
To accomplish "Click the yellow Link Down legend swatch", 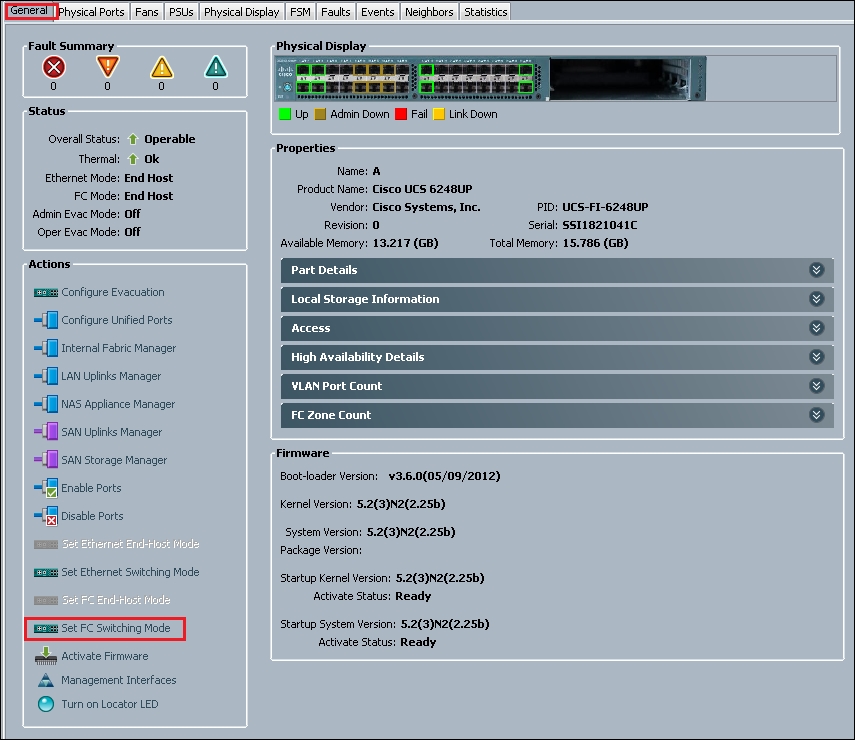I will pos(439,114).
